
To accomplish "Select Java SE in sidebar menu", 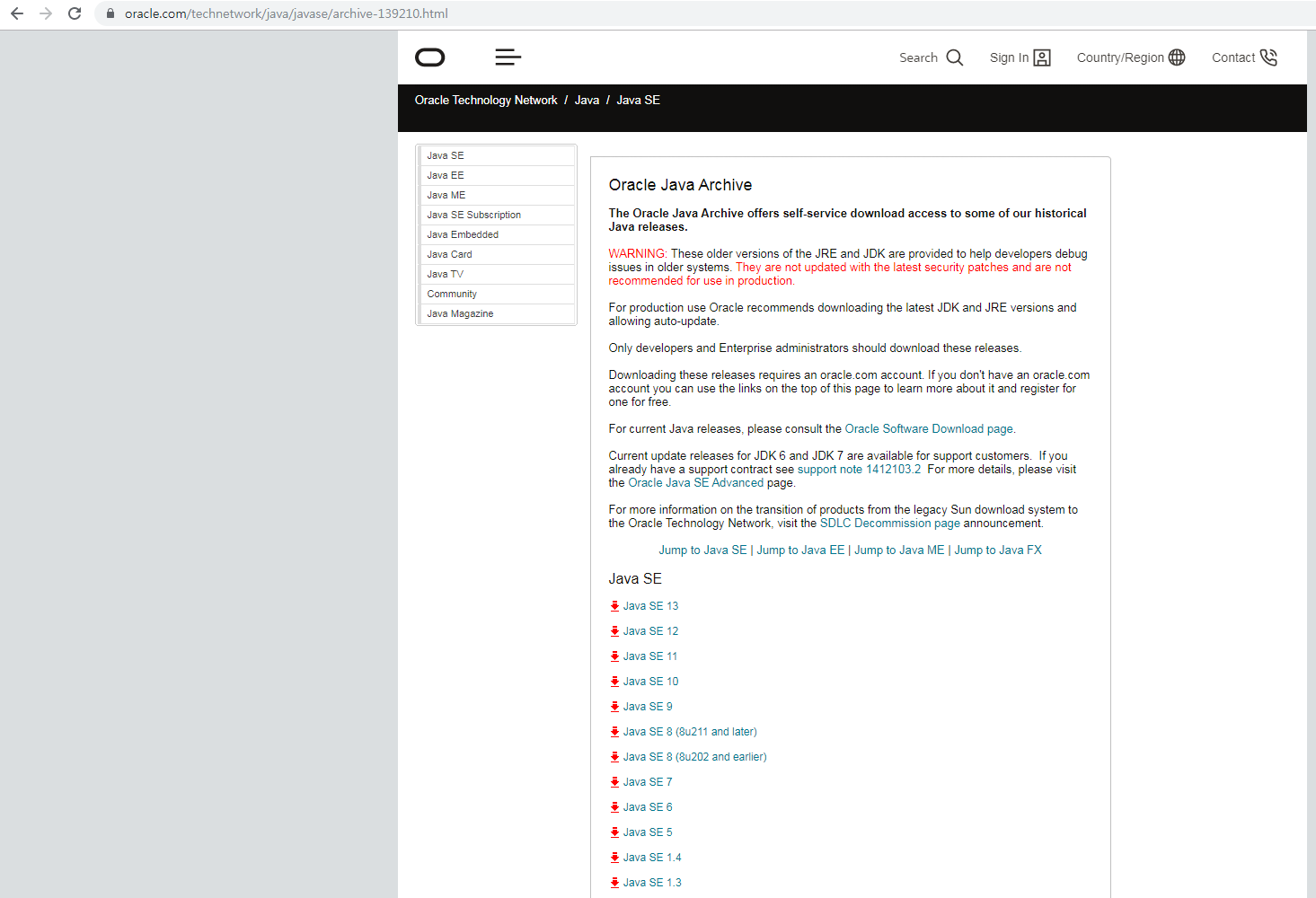I will point(497,155).
